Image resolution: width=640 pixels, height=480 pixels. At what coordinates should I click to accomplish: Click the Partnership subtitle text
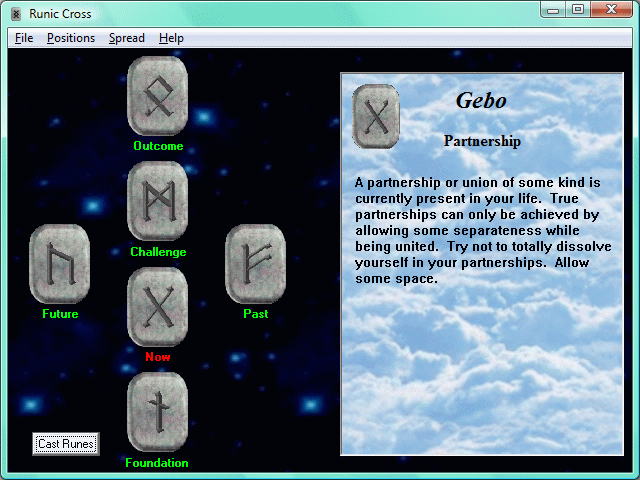pyautogui.click(x=482, y=141)
